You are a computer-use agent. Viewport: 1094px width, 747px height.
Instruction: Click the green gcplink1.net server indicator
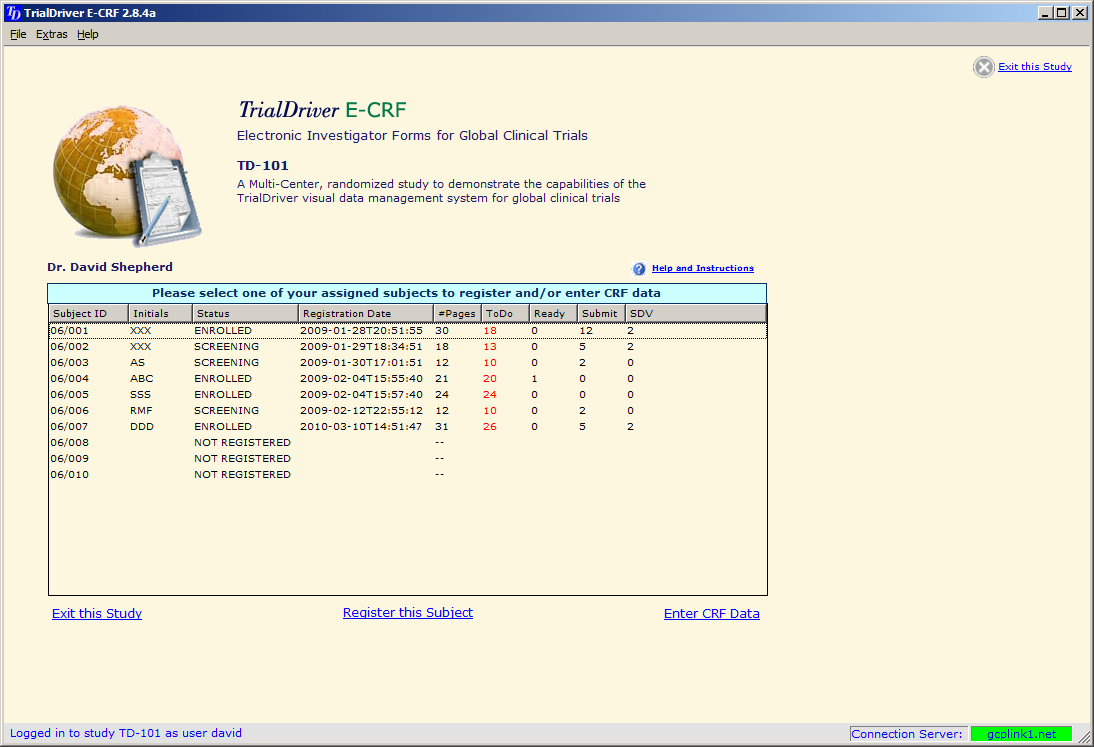click(1020, 734)
